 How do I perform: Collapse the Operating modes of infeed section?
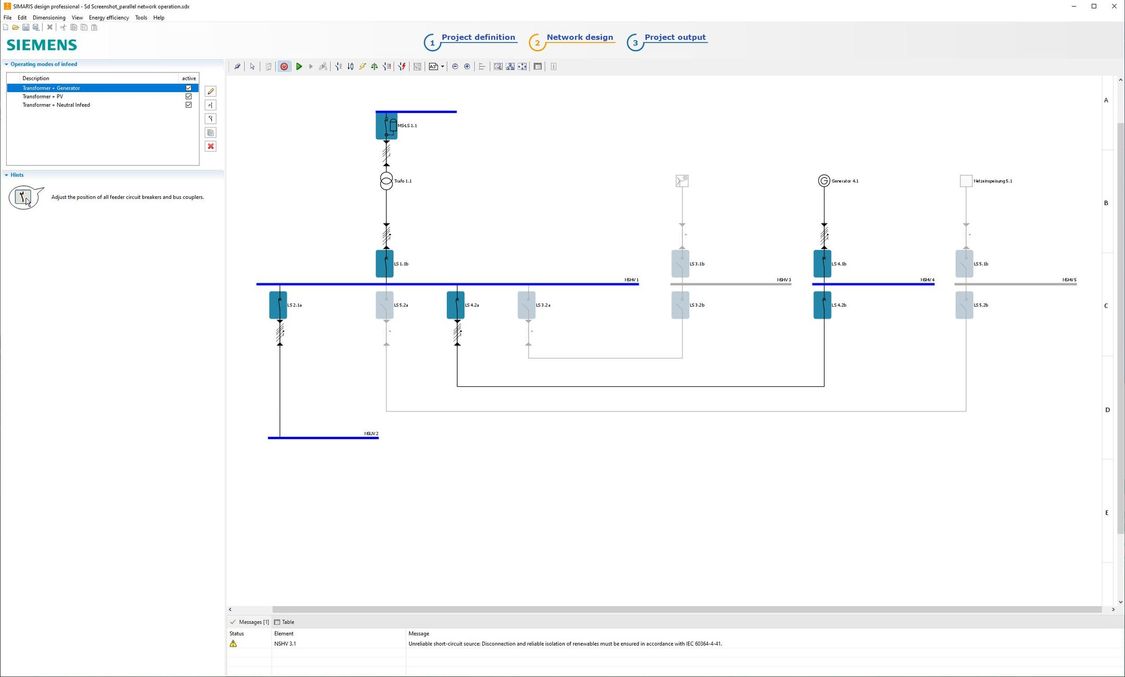pos(6,63)
